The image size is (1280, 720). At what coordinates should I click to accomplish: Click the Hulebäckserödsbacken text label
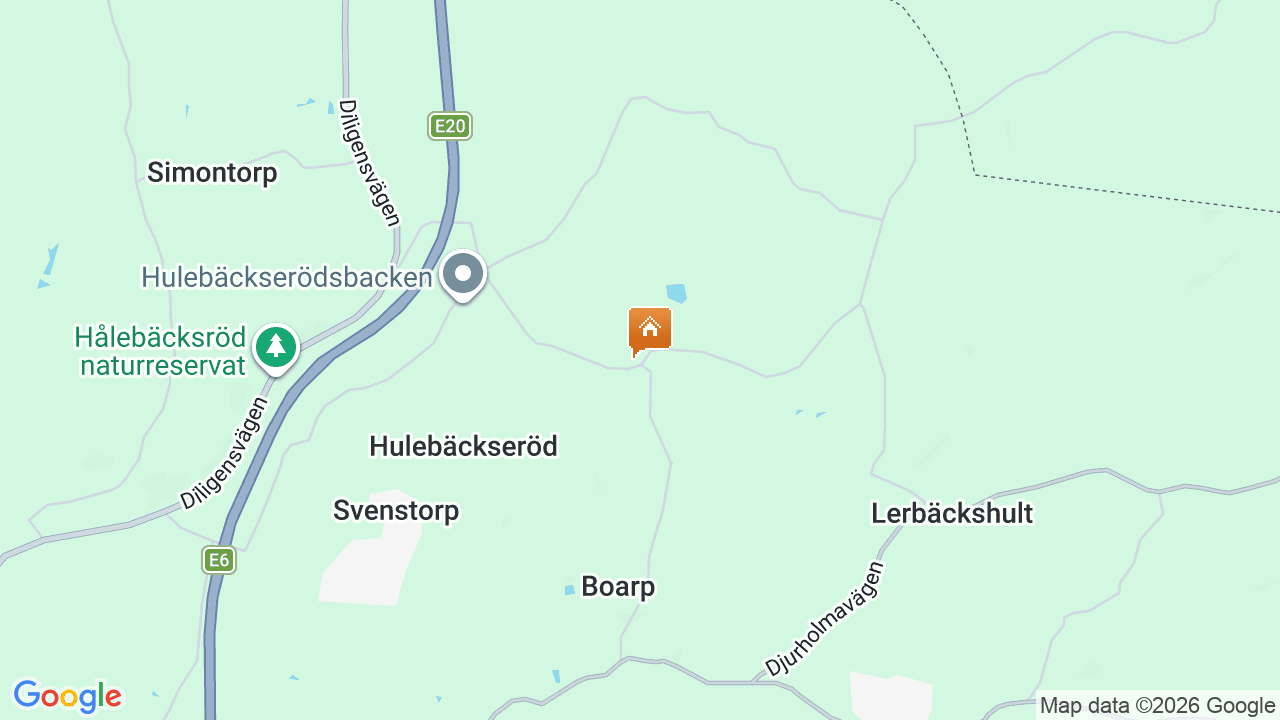point(287,277)
